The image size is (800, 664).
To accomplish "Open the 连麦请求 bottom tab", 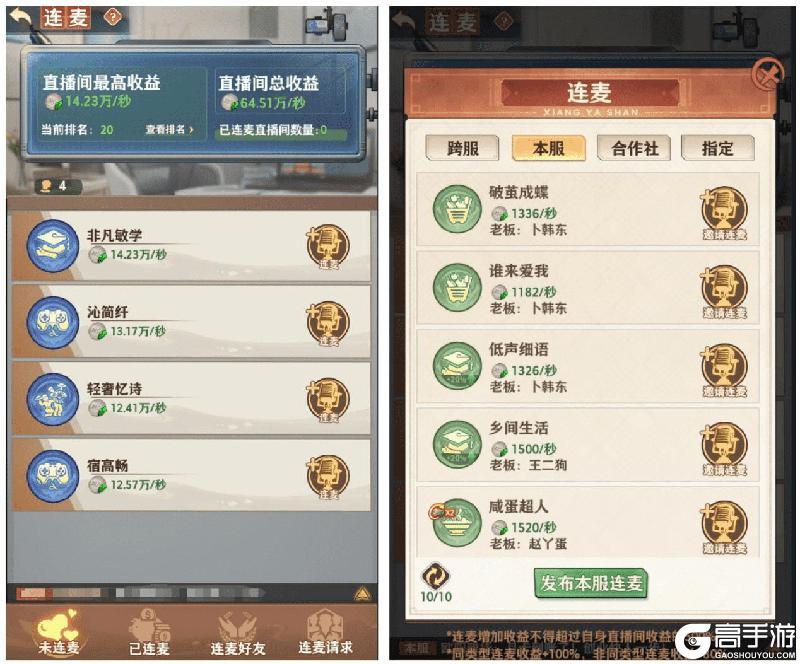I will tap(325, 632).
